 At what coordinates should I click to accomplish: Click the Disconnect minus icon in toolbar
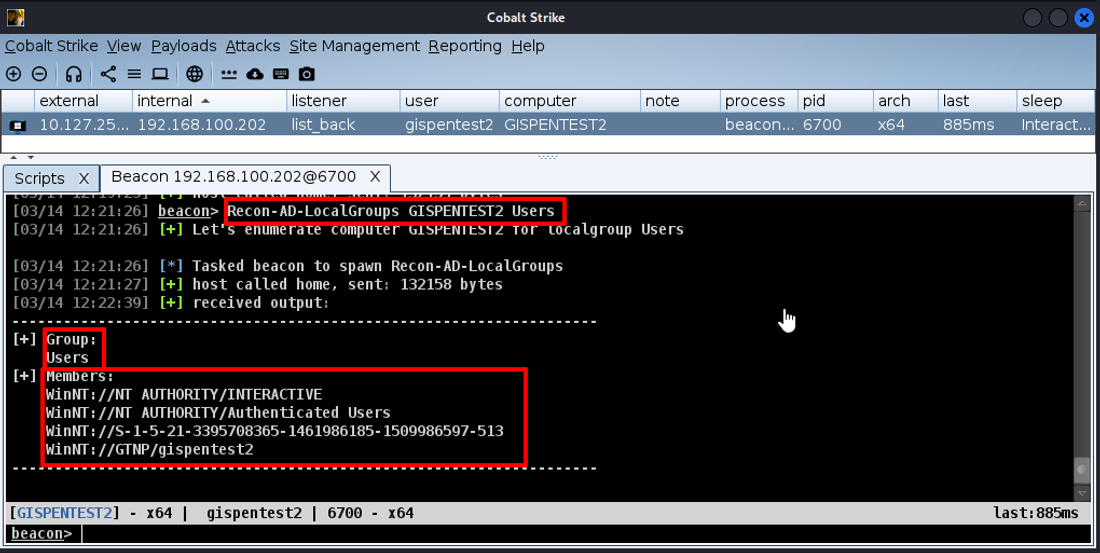[40, 74]
